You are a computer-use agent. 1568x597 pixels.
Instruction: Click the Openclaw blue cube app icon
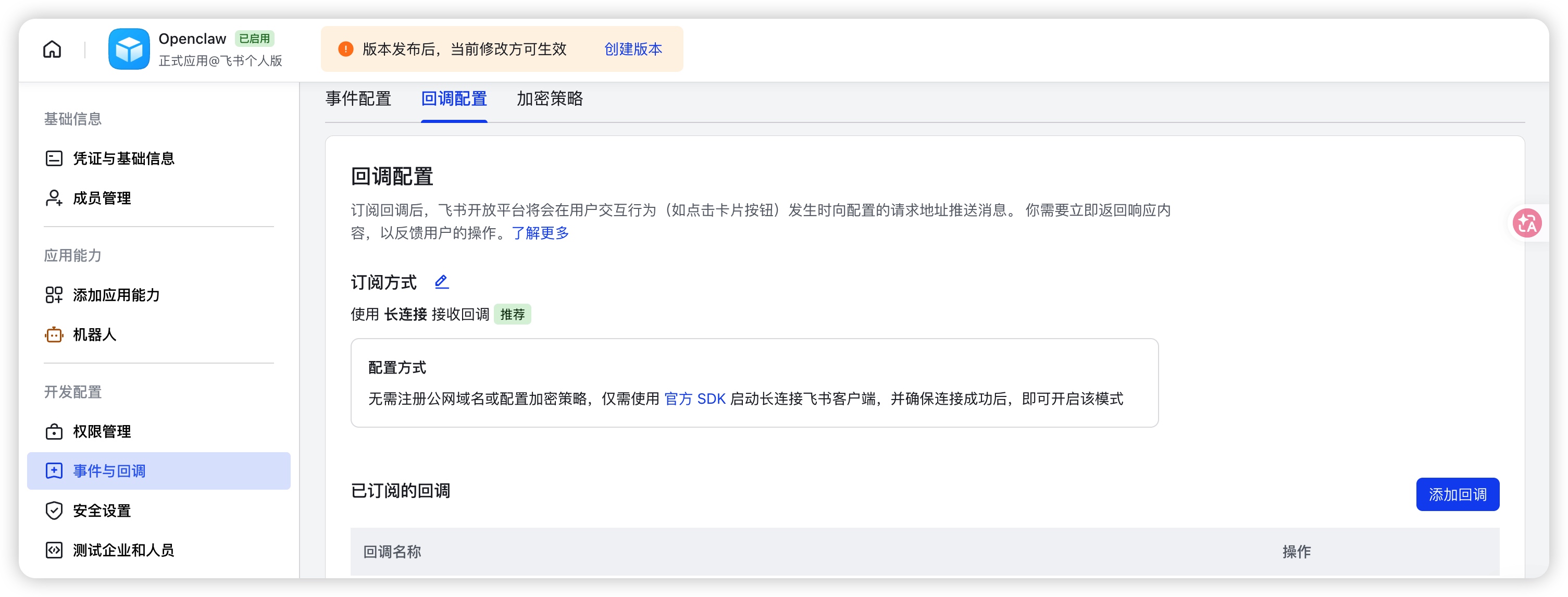point(129,49)
